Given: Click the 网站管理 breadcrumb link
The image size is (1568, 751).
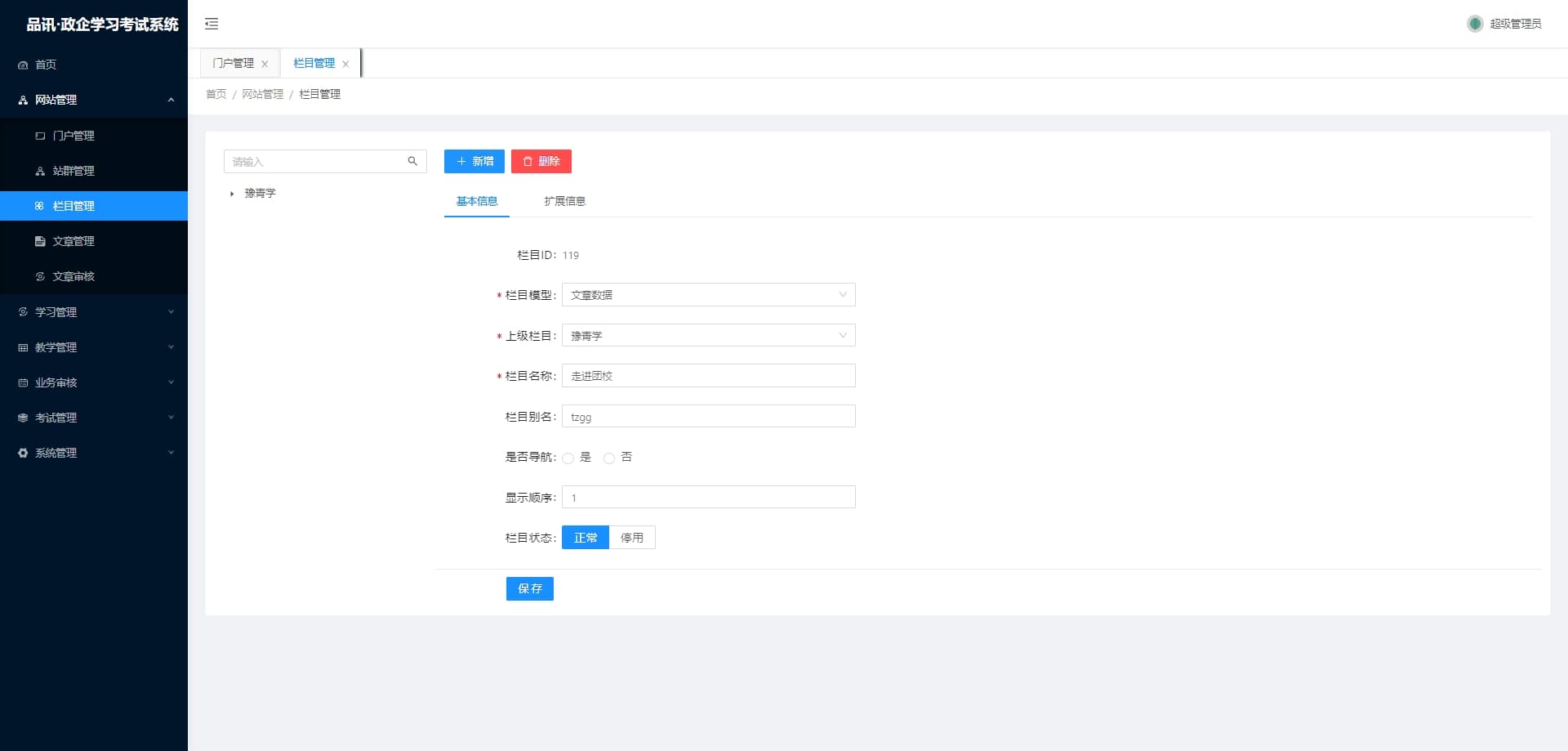Looking at the screenshot, I should (263, 95).
